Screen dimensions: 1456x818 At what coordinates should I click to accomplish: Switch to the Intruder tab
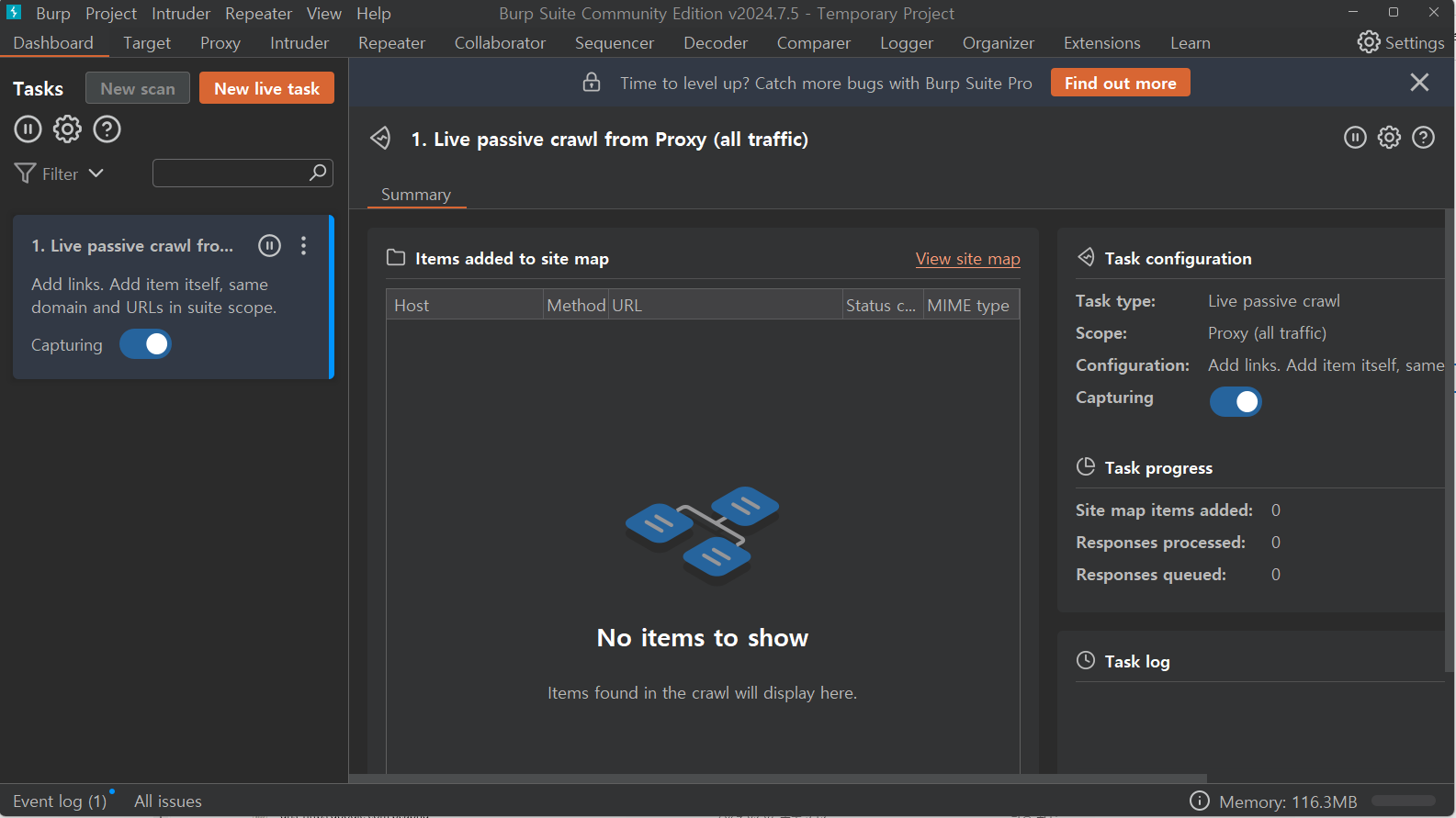click(299, 43)
